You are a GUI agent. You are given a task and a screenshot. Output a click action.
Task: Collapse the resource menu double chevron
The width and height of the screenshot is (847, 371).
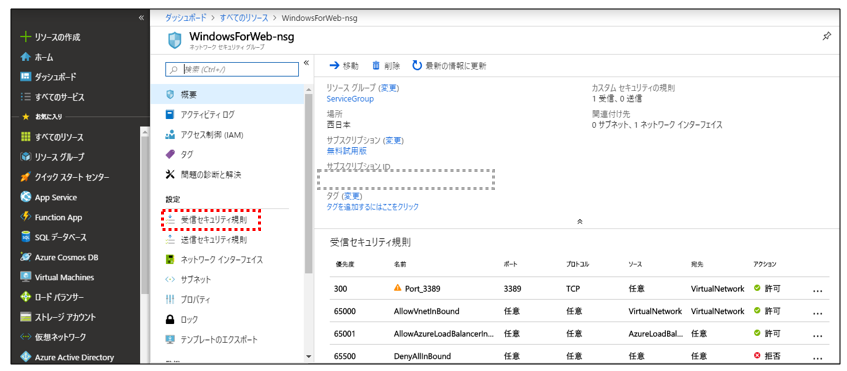pos(306,63)
